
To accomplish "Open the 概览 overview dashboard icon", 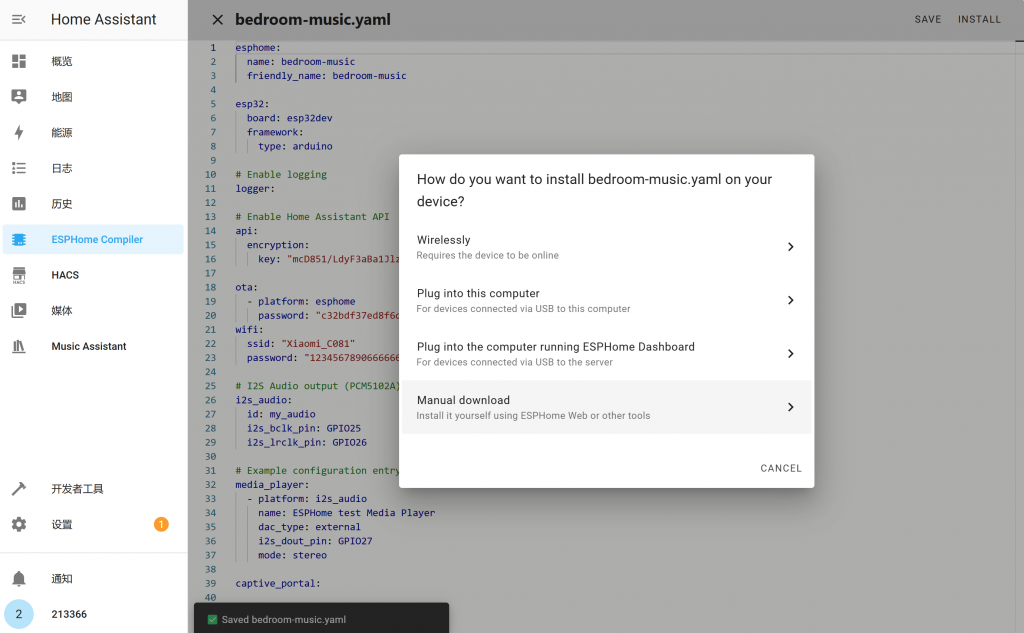I will [x=19, y=61].
